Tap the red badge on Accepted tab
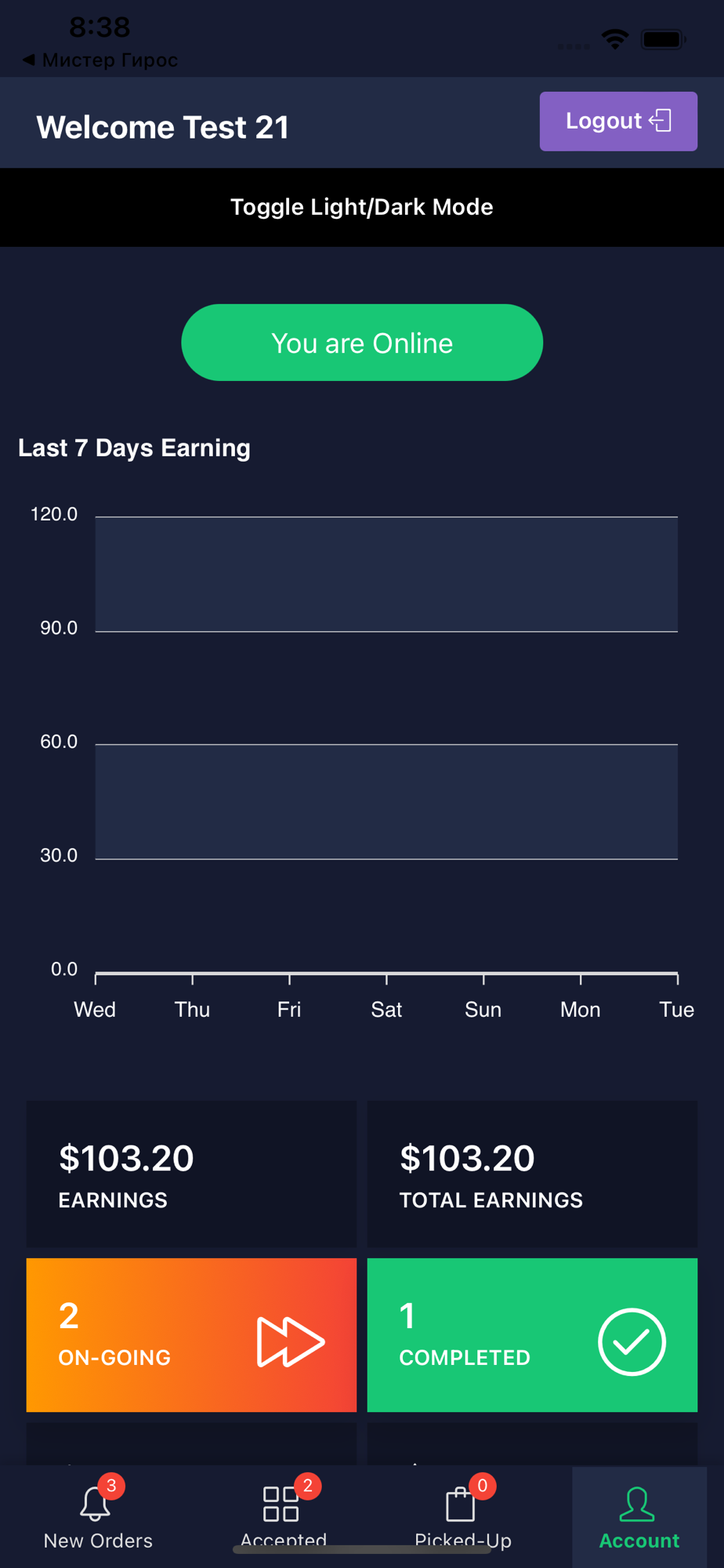 [308, 1485]
